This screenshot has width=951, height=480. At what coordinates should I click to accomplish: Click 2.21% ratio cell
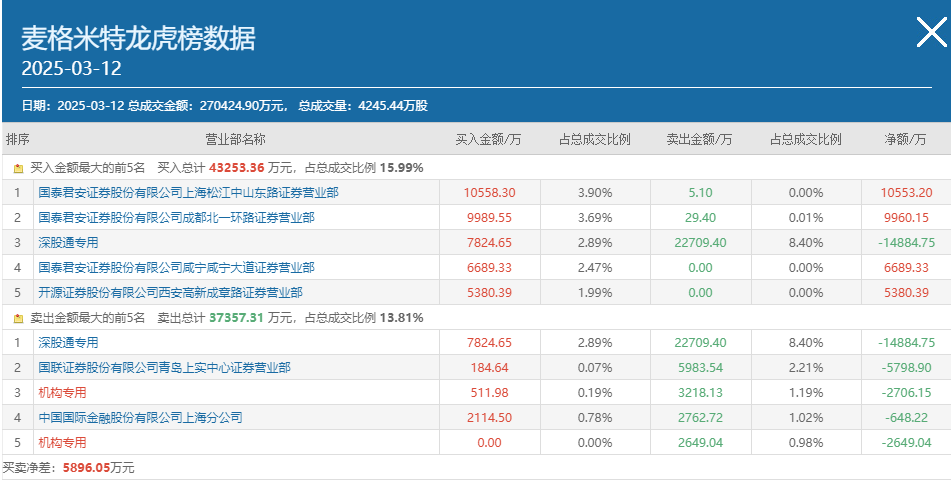806,368
